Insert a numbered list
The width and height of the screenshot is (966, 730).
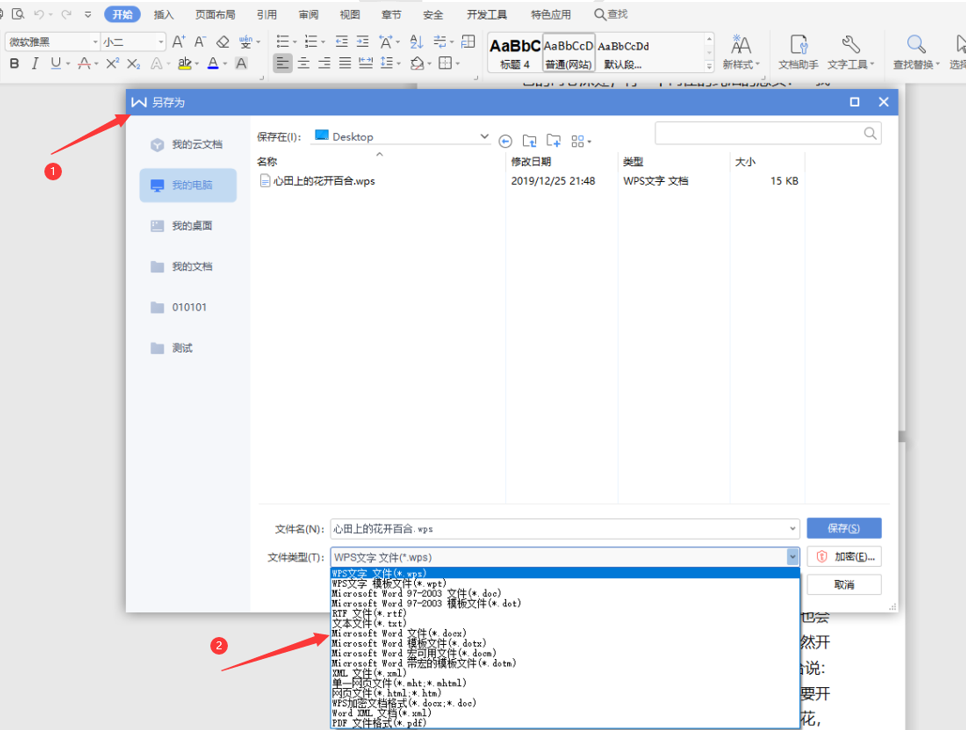(x=311, y=41)
